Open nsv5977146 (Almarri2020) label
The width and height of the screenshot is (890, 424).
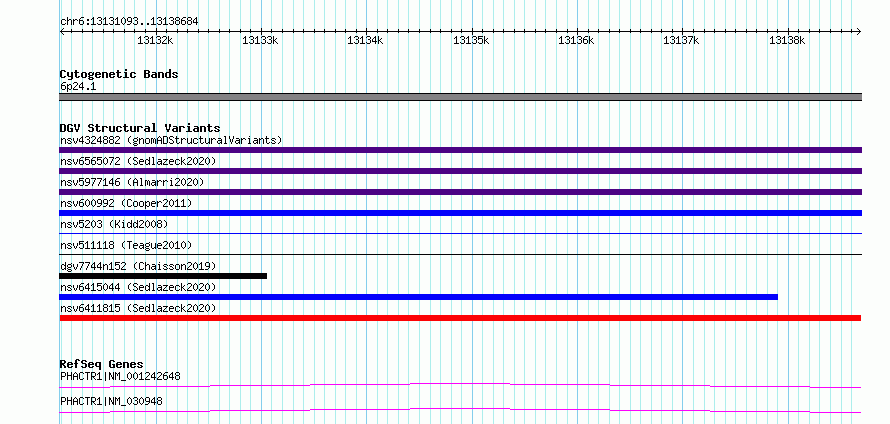pyautogui.click(x=132, y=182)
